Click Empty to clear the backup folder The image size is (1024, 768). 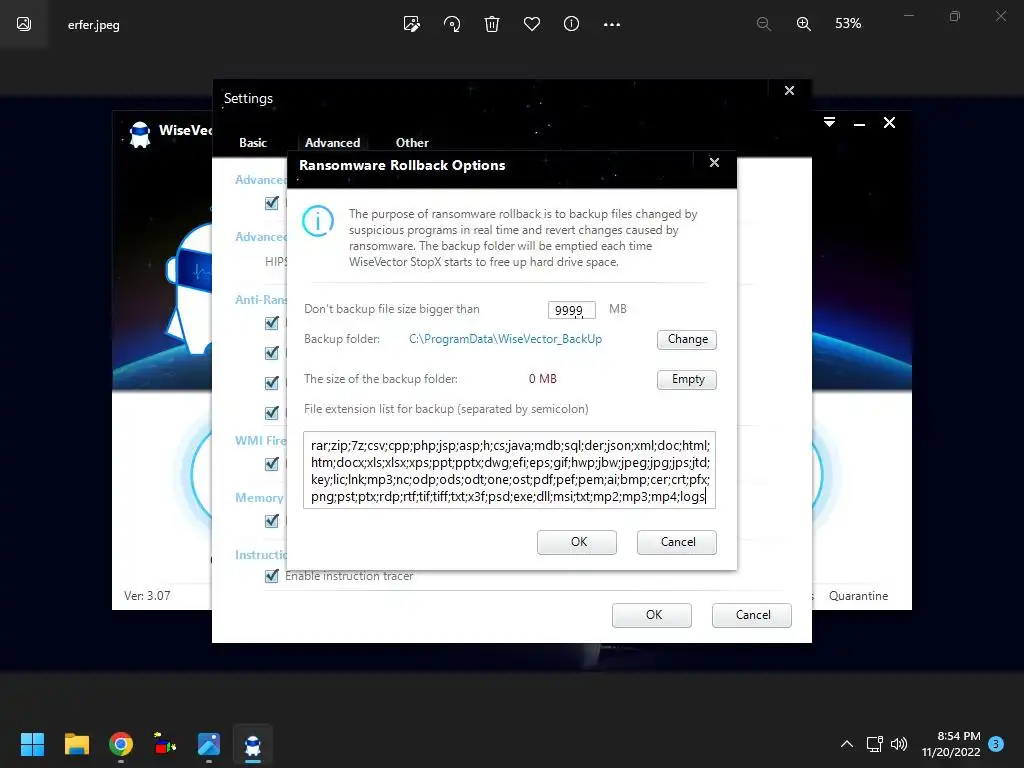click(687, 379)
